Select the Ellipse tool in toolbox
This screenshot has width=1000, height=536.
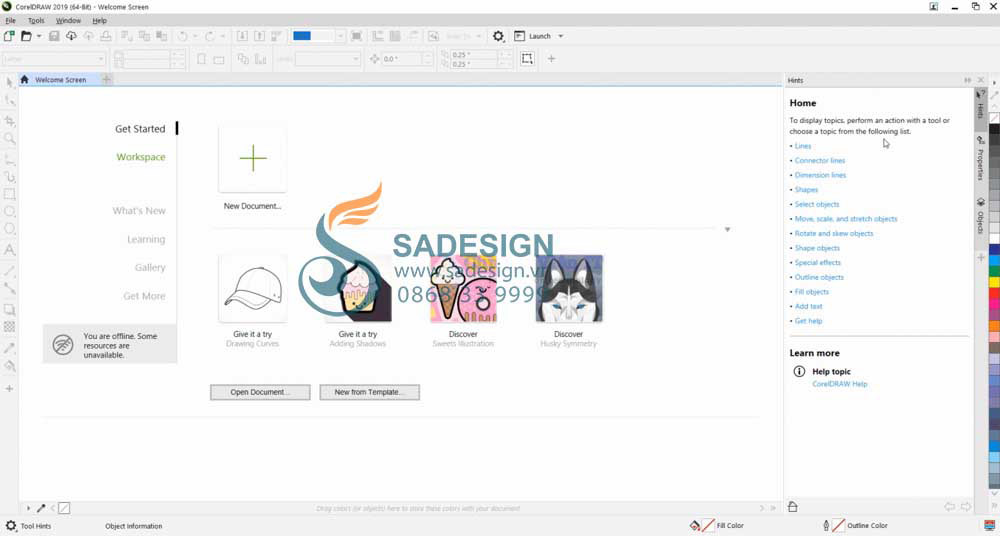point(10,212)
